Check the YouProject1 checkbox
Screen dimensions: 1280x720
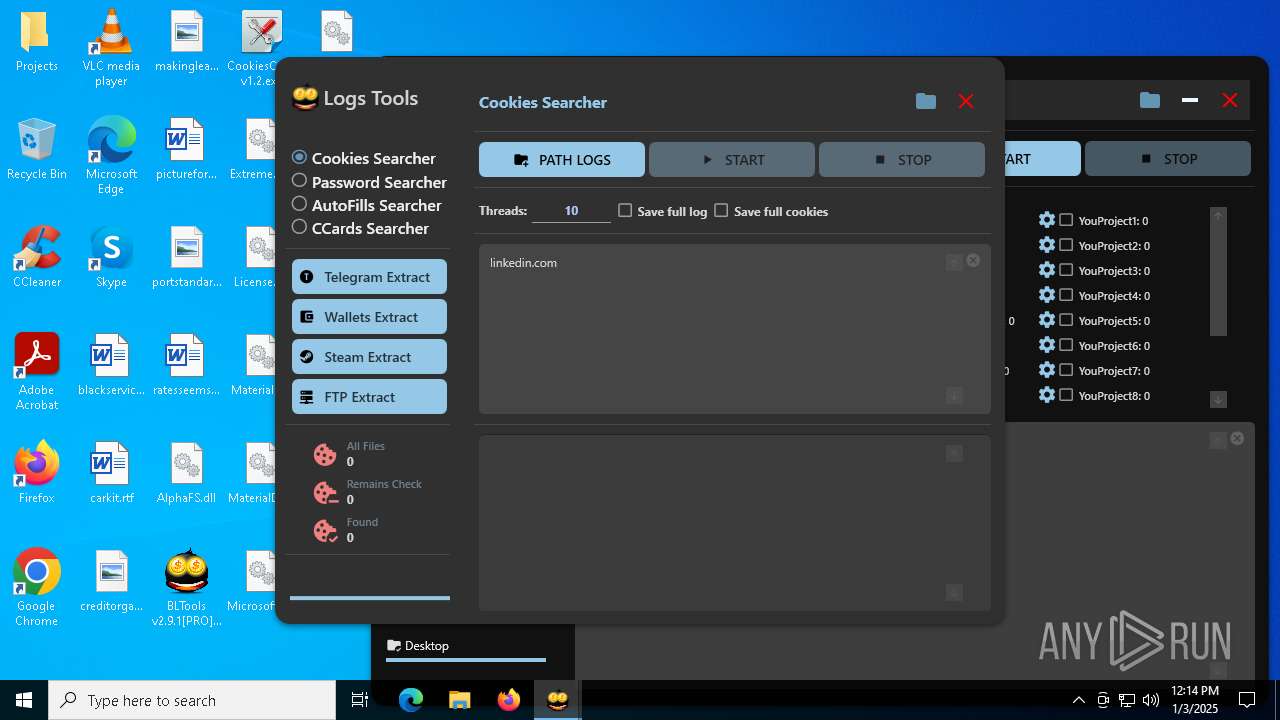tap(1066, 220)
